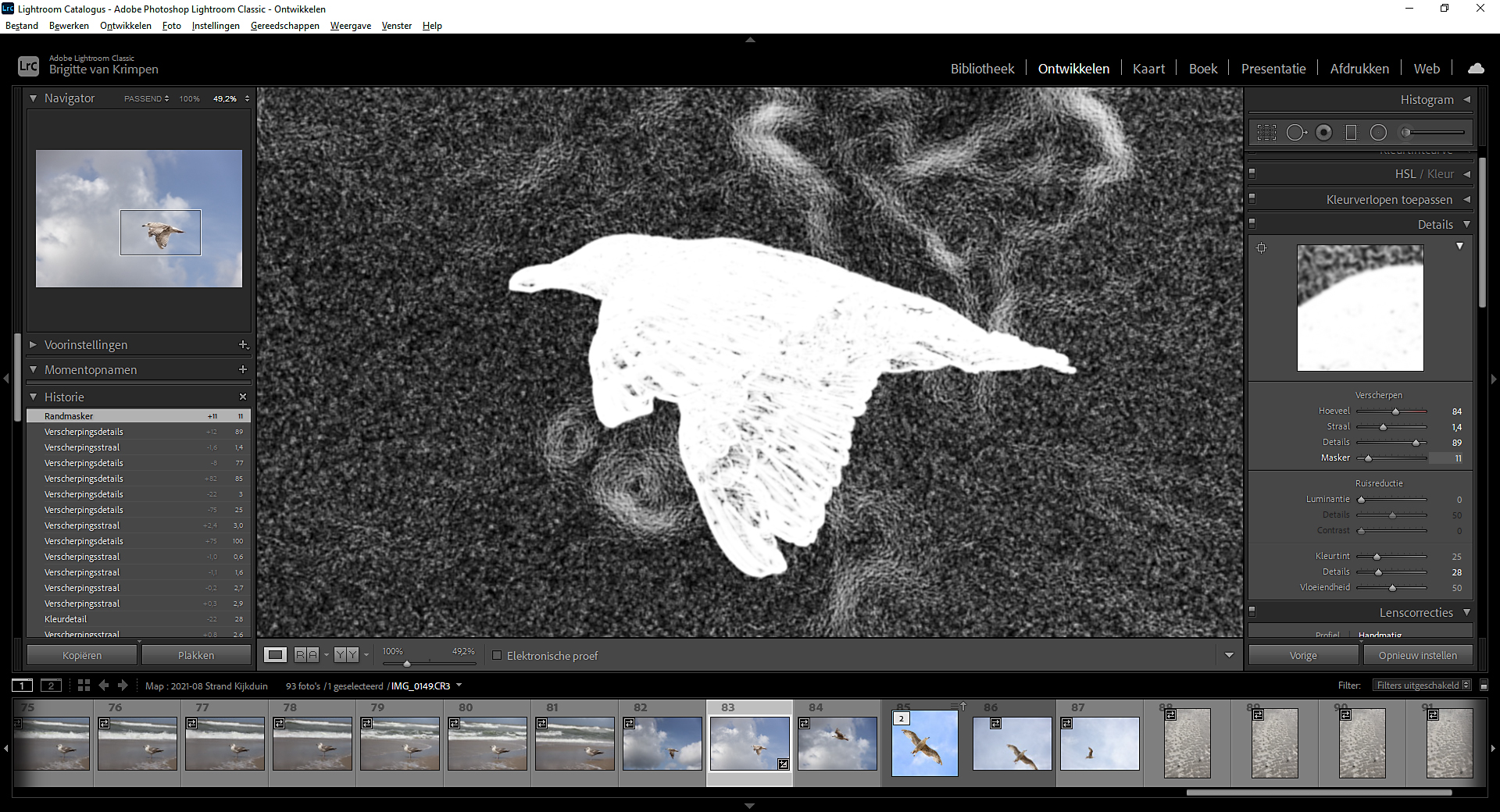Select the Crop Overlay tool
The width and height of the screenshot is (1500, 812).
(x=1266, y=133)
